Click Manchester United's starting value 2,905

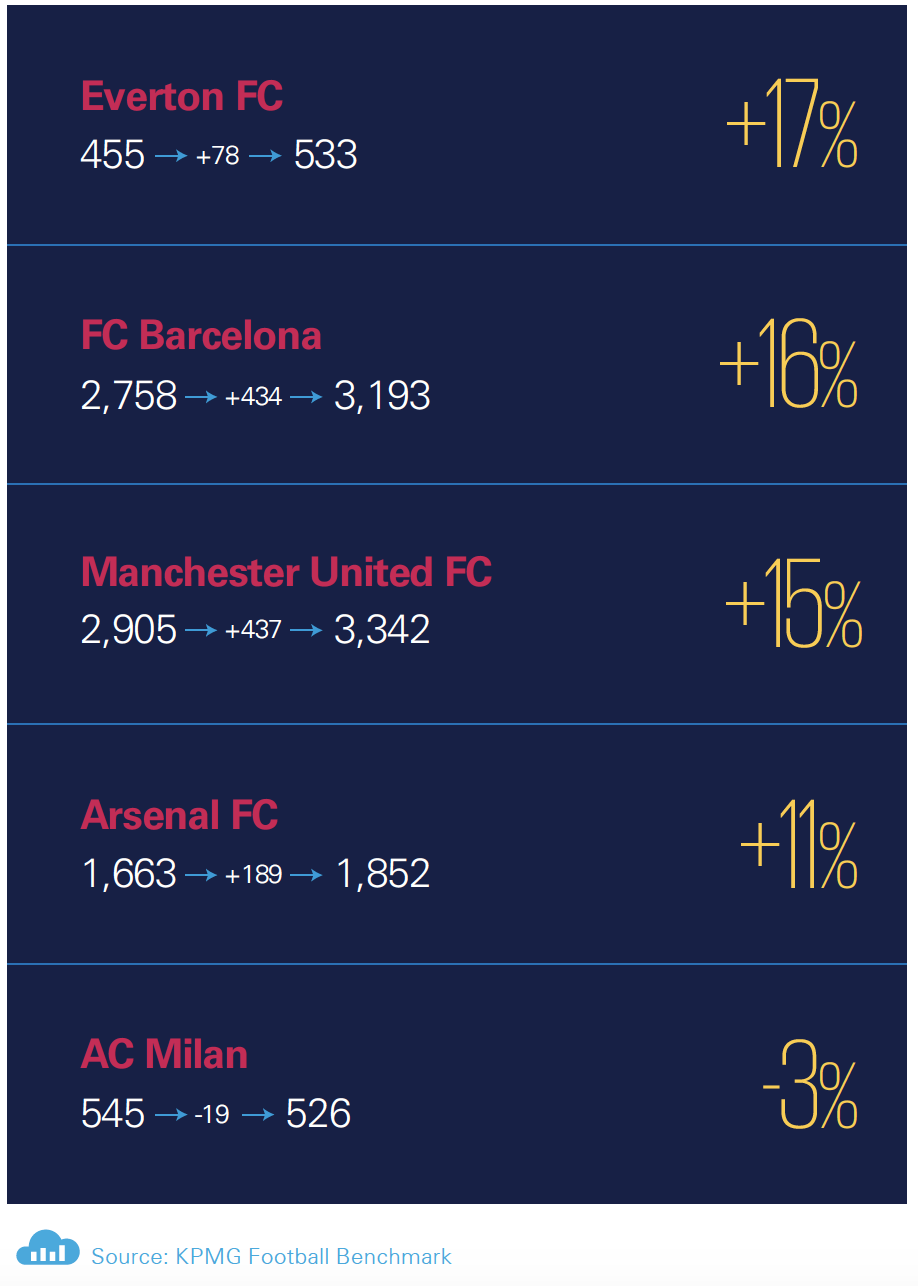coord(129,631)
